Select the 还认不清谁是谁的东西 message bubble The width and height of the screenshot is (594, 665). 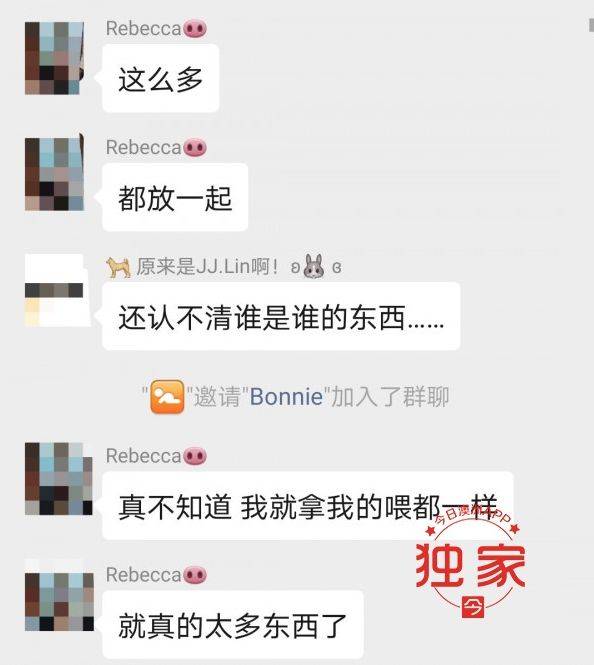tap(282, 316)
